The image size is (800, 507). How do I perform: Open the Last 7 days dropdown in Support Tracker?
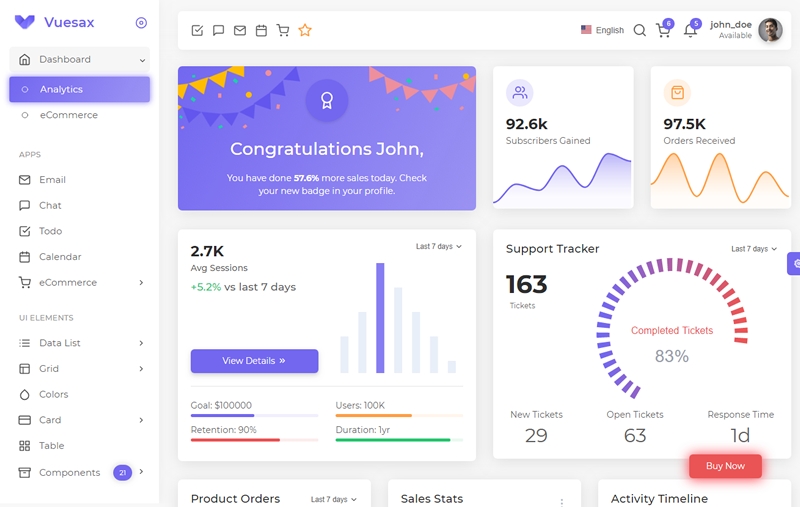tap(754, 249)
